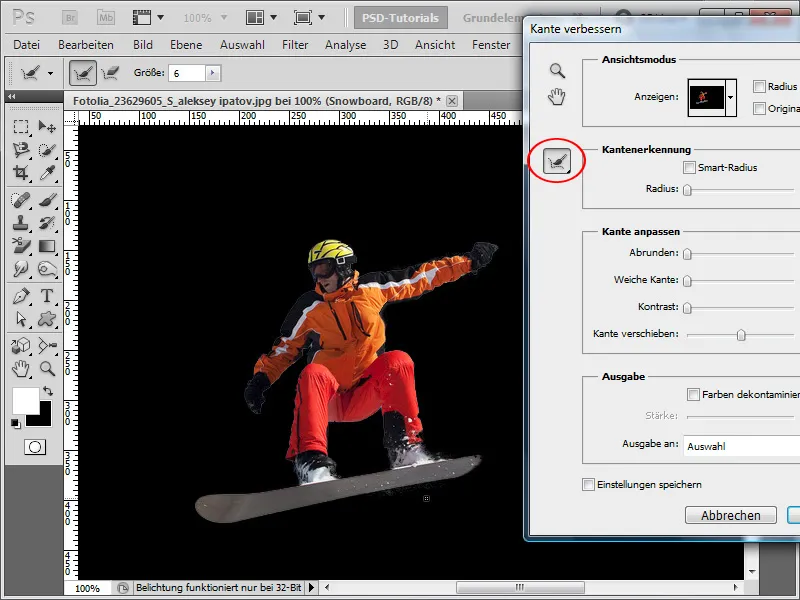Select the Crop tool

pos(21,173)
